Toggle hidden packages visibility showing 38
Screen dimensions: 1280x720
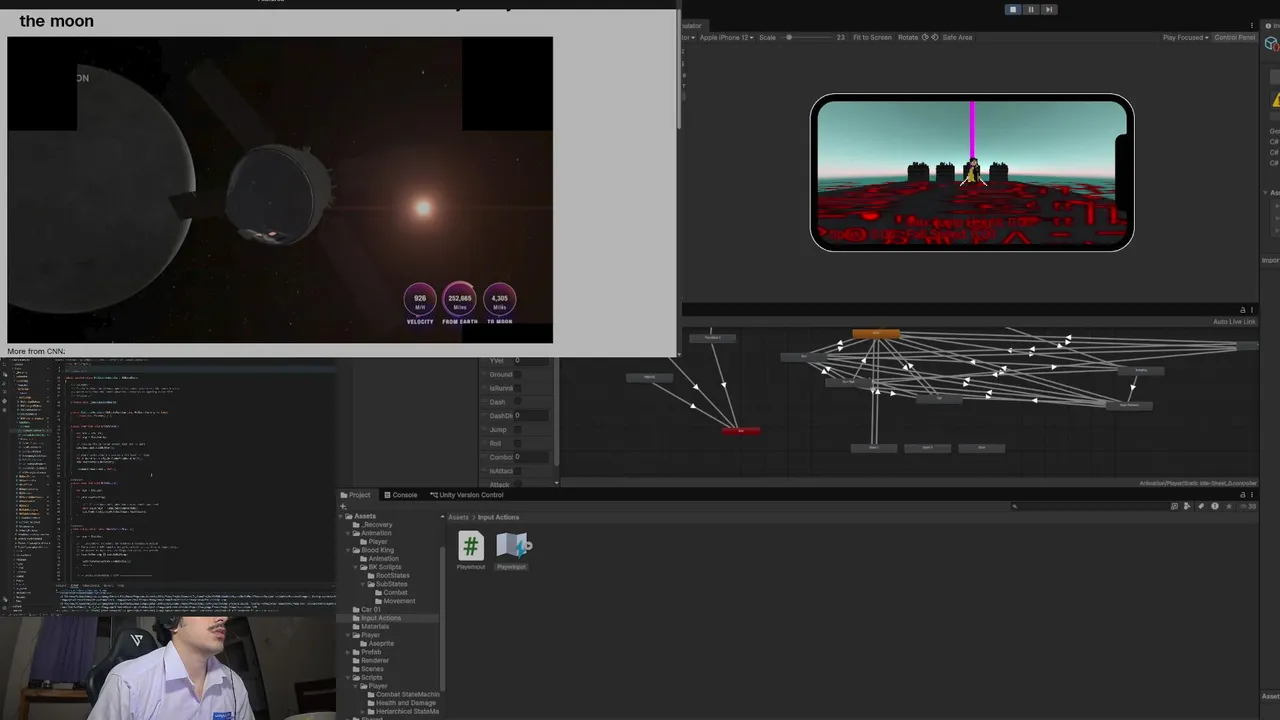[x=1248, y=506]
